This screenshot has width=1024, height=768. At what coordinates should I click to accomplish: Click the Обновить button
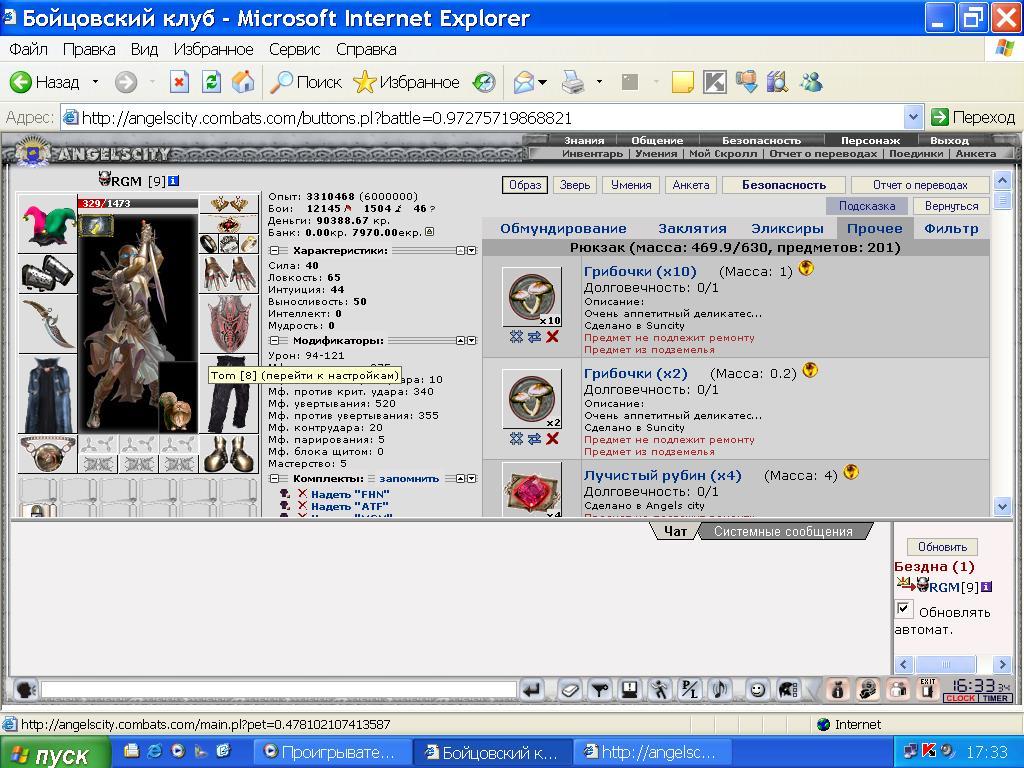click(942, 547)
